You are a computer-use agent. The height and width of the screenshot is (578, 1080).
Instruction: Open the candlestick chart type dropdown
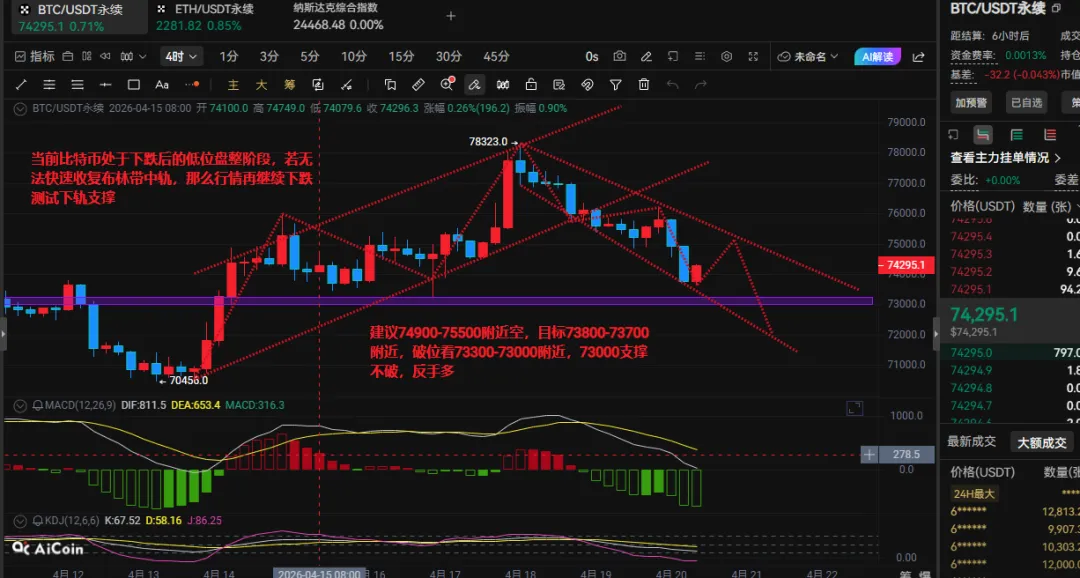click(133, 56)
